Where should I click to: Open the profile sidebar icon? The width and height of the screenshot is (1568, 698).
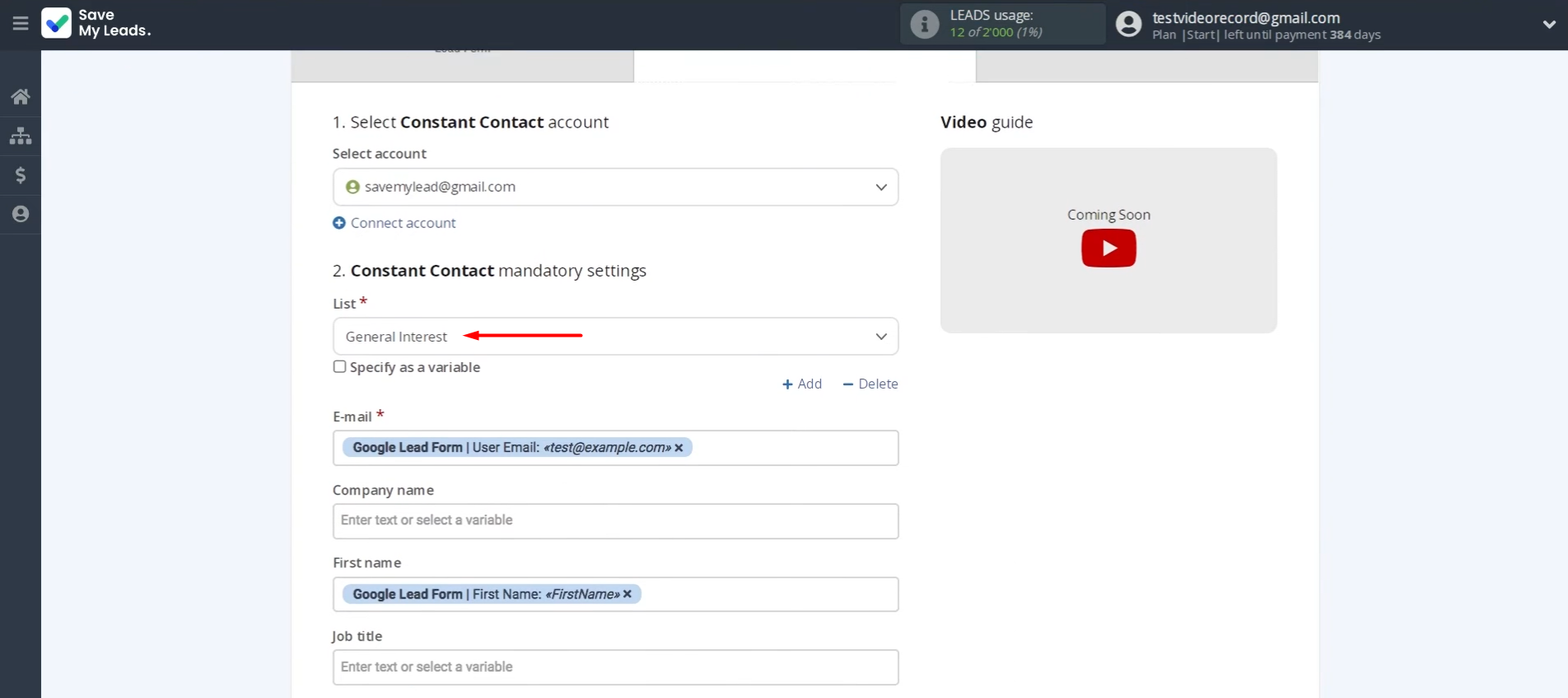(x=21, y=214)
